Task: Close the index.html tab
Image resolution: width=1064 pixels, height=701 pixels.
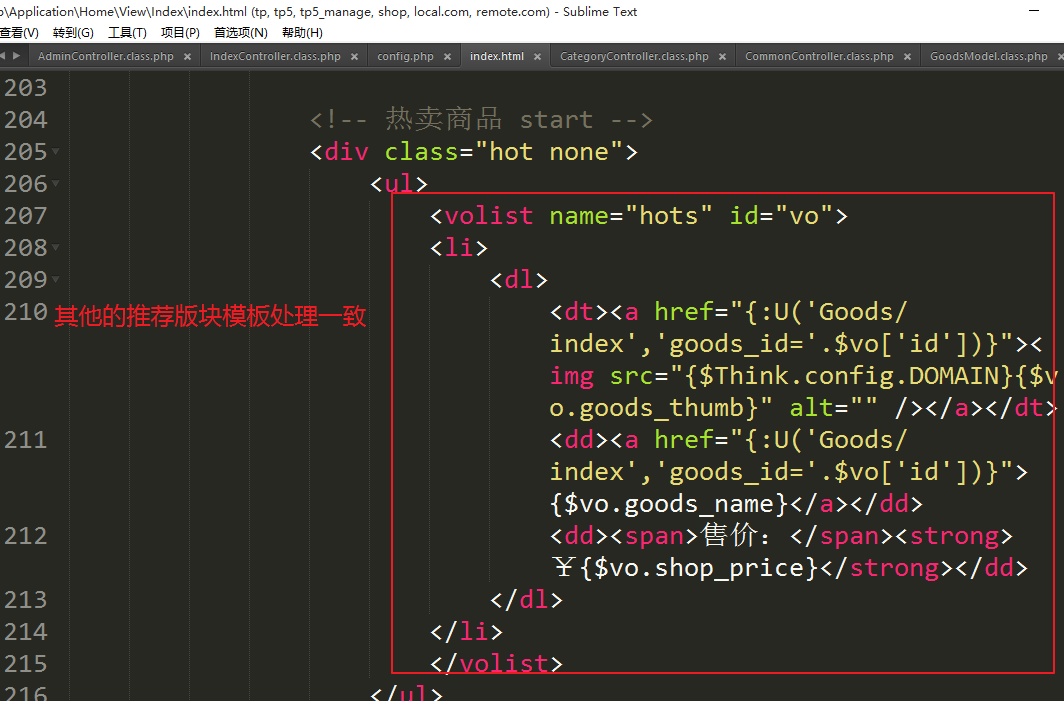Action: pos(538,57)
